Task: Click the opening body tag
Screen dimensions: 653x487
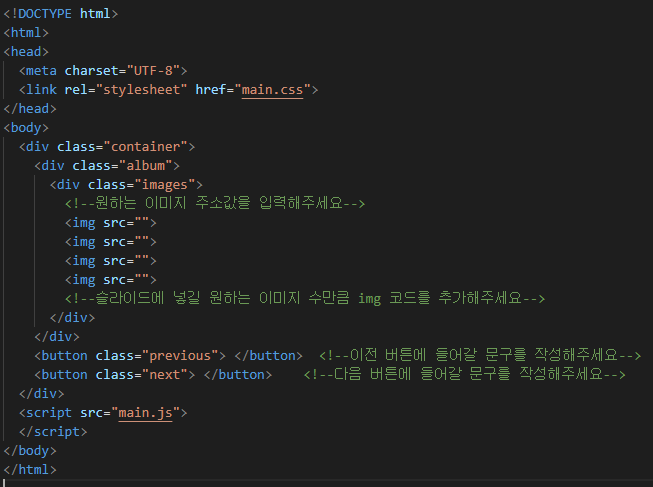Action: pos(26,128)
